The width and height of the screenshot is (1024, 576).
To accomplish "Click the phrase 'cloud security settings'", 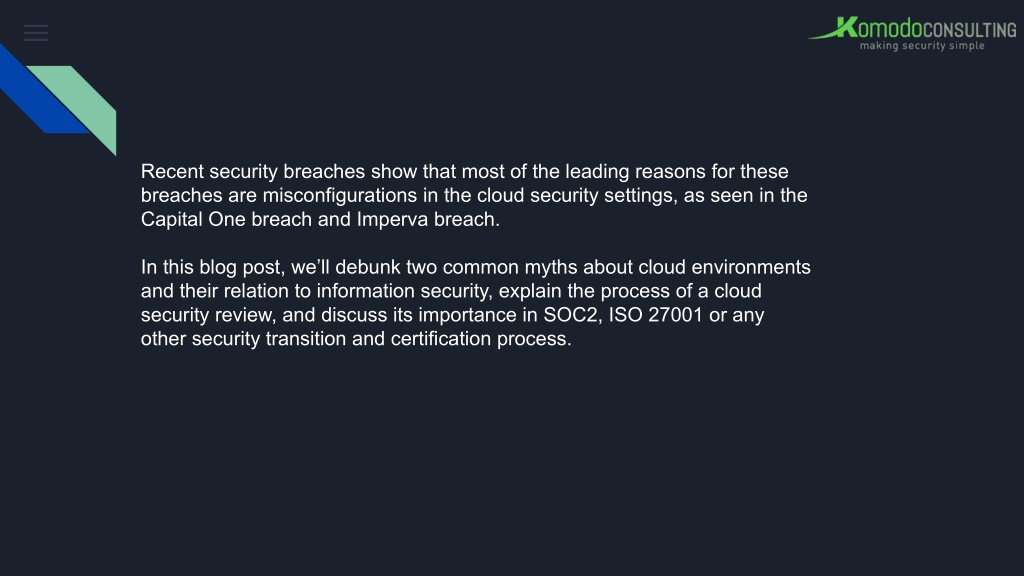I will pos(577,195).
